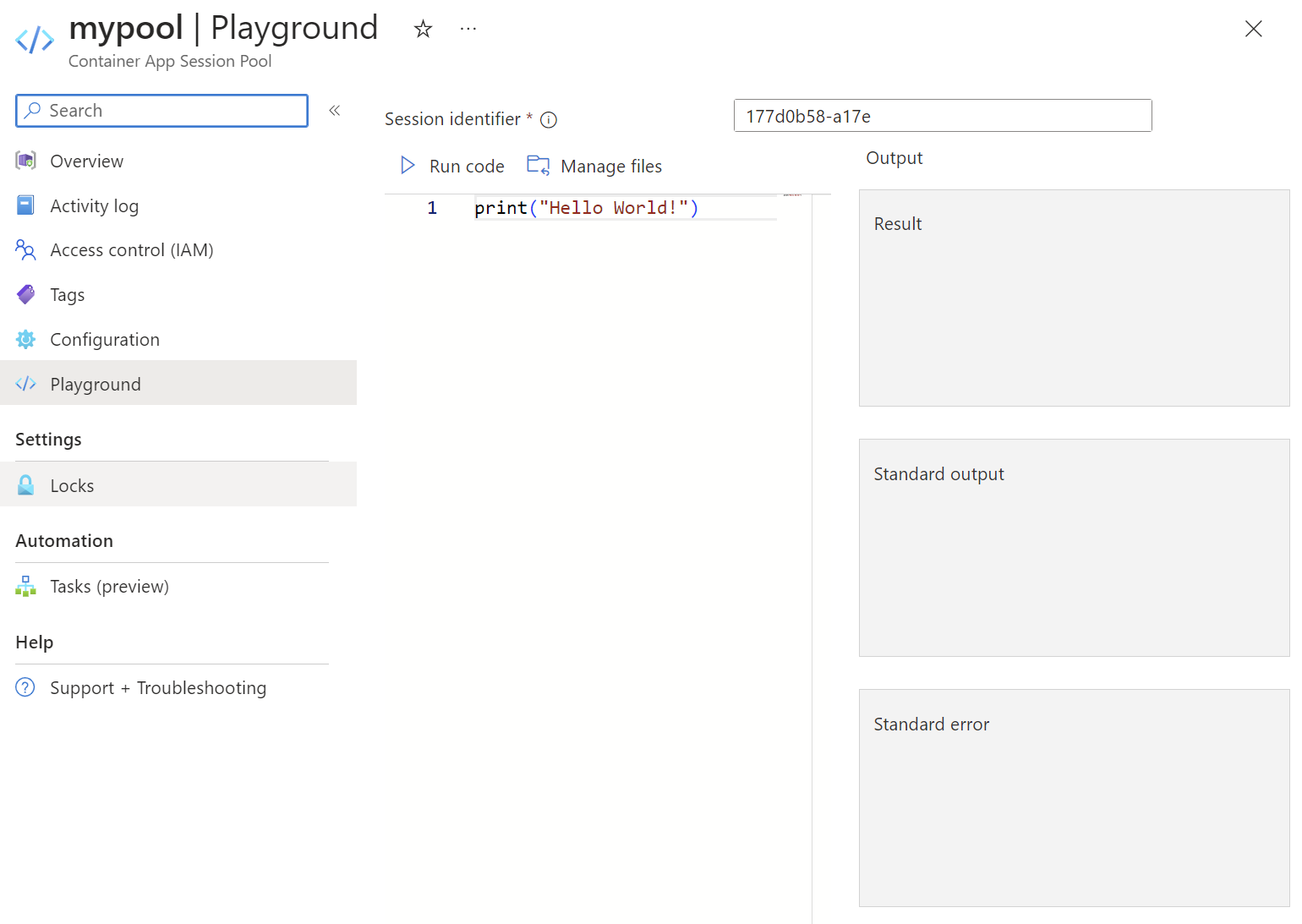Open the Configuration page
Image resolution: width=1302 pixels, height=924 pixels.
pyautogui.click(x=104, y=340)
